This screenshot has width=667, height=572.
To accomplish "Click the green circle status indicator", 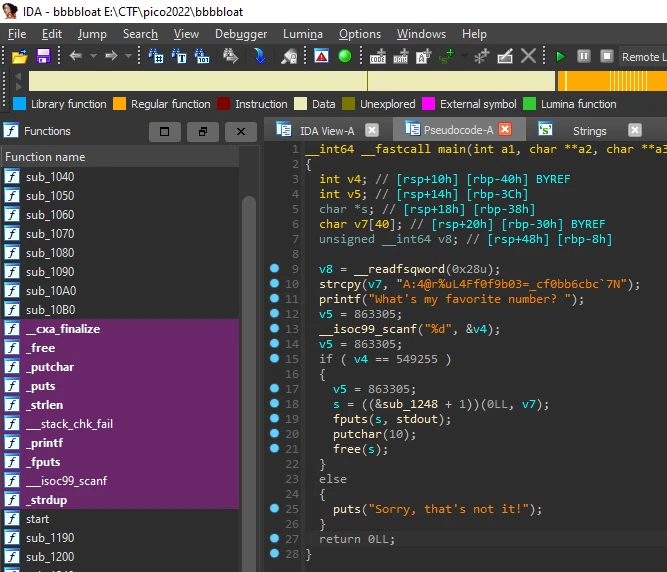I will click(x=345, y=56).
